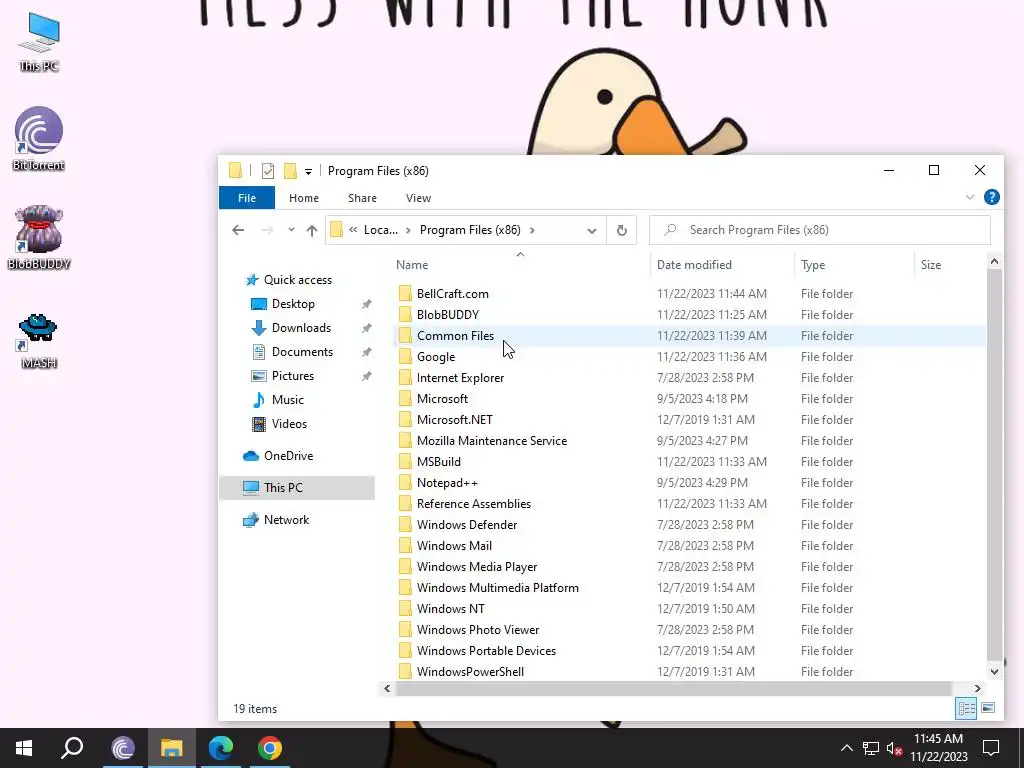This screenshot has height=768, width=1024.
Task: Open the This PC desktop icon
Action: [39, 42]
